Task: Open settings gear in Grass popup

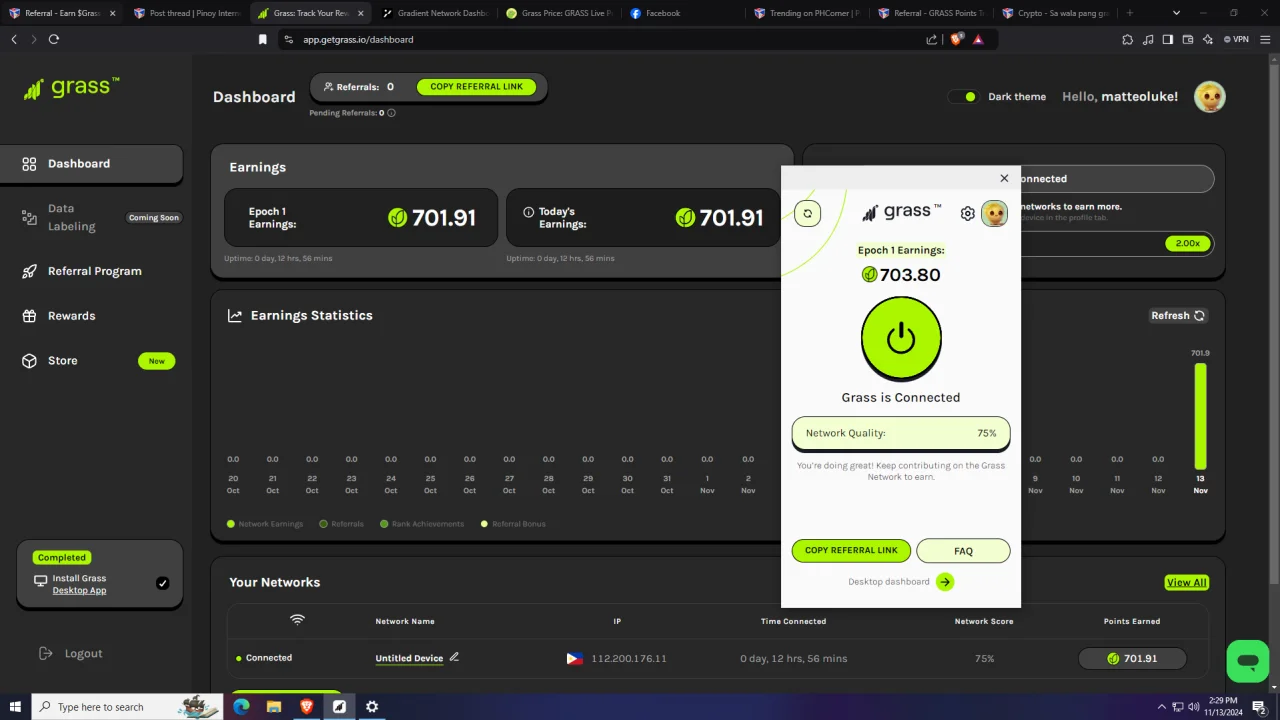Action: tap(967, 213)
